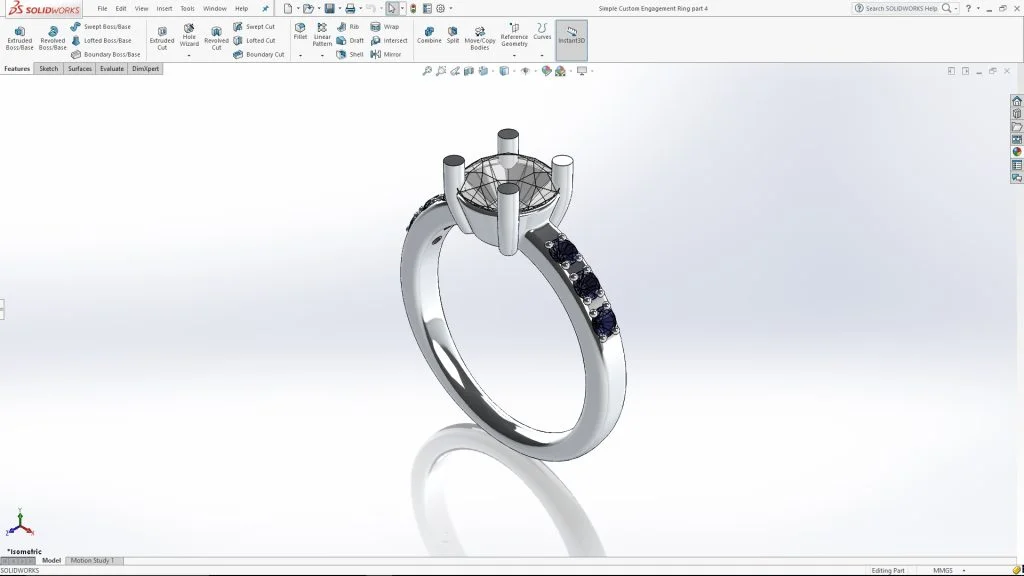
Task: Open the Appearances color sphere in task pane
Action: coord(1017,152)
